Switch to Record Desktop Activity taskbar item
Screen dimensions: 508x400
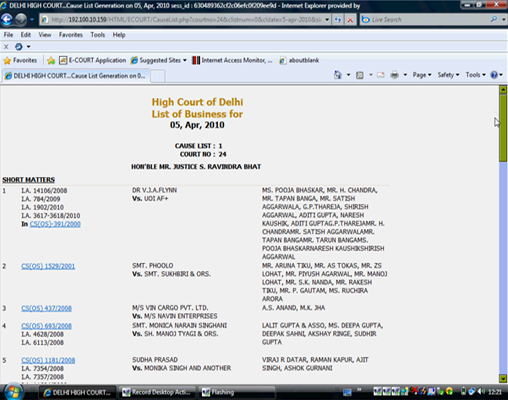click(x=158, y=392)
